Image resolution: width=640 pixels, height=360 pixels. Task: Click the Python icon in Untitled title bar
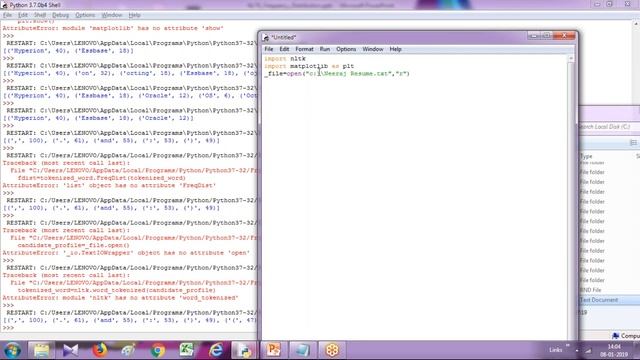coord(266,38)
